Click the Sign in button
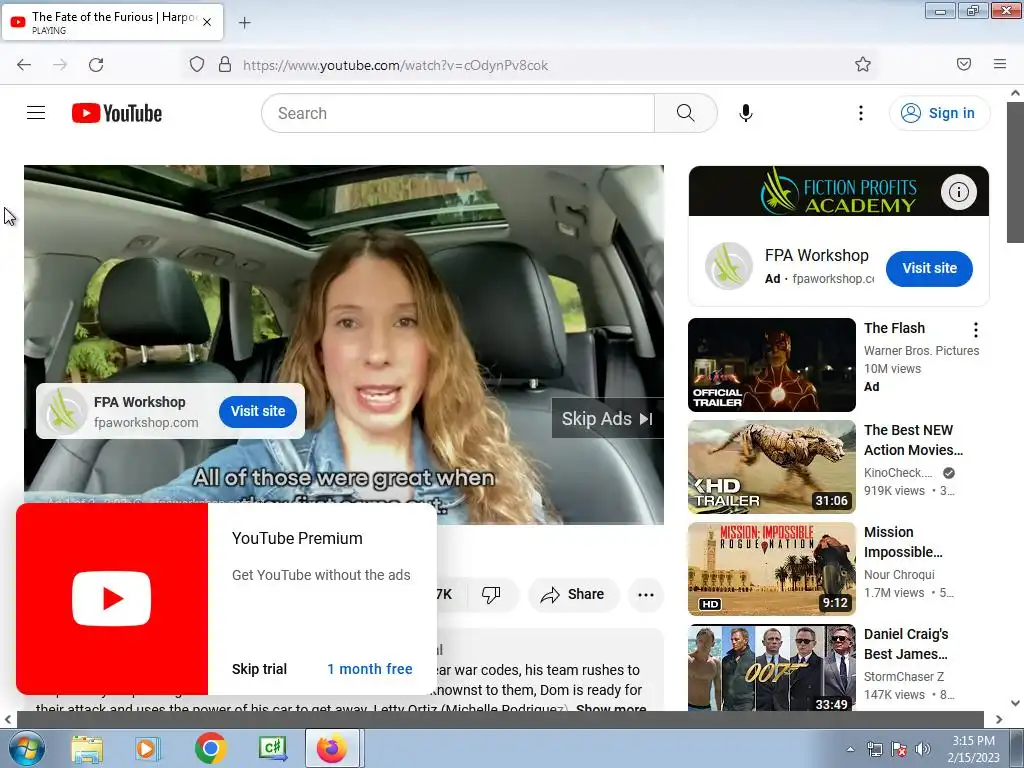This screenshot has height=768, width=1024. click(939, 113)
